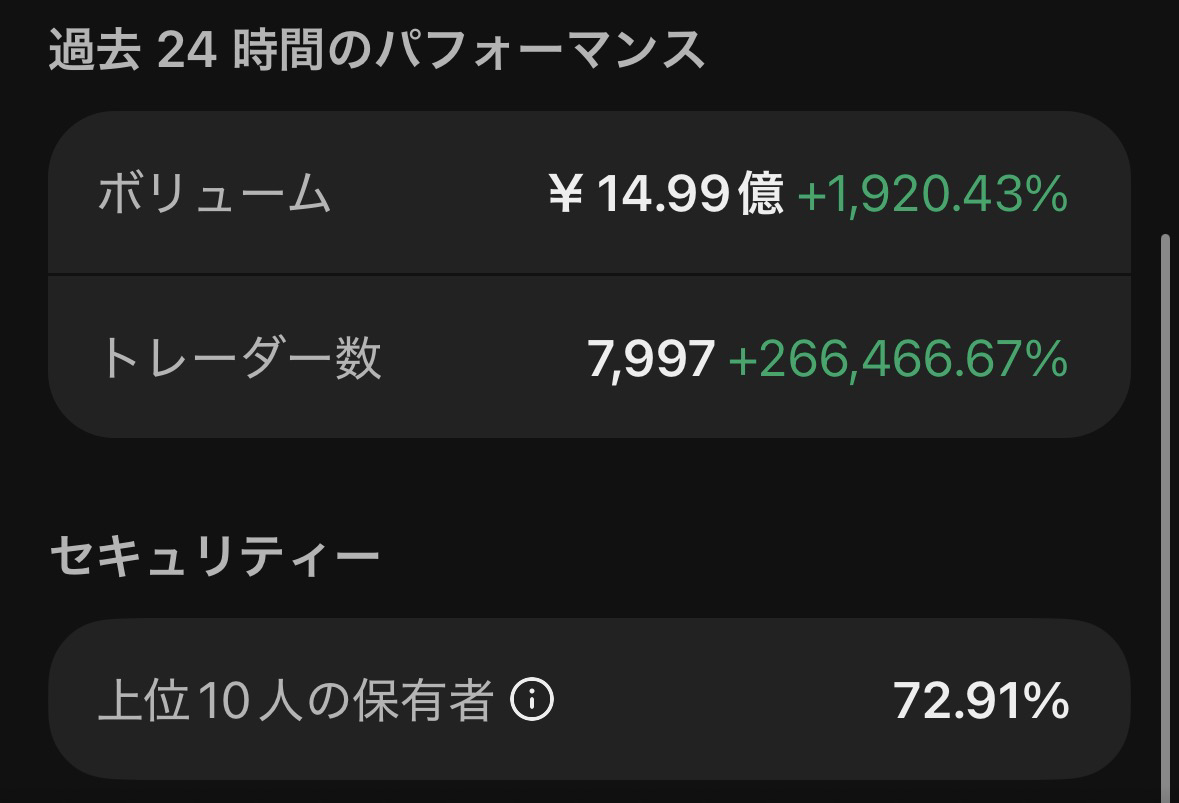
Task: Tap the 上位10人の保有者 label text
Action: (296, 701)
